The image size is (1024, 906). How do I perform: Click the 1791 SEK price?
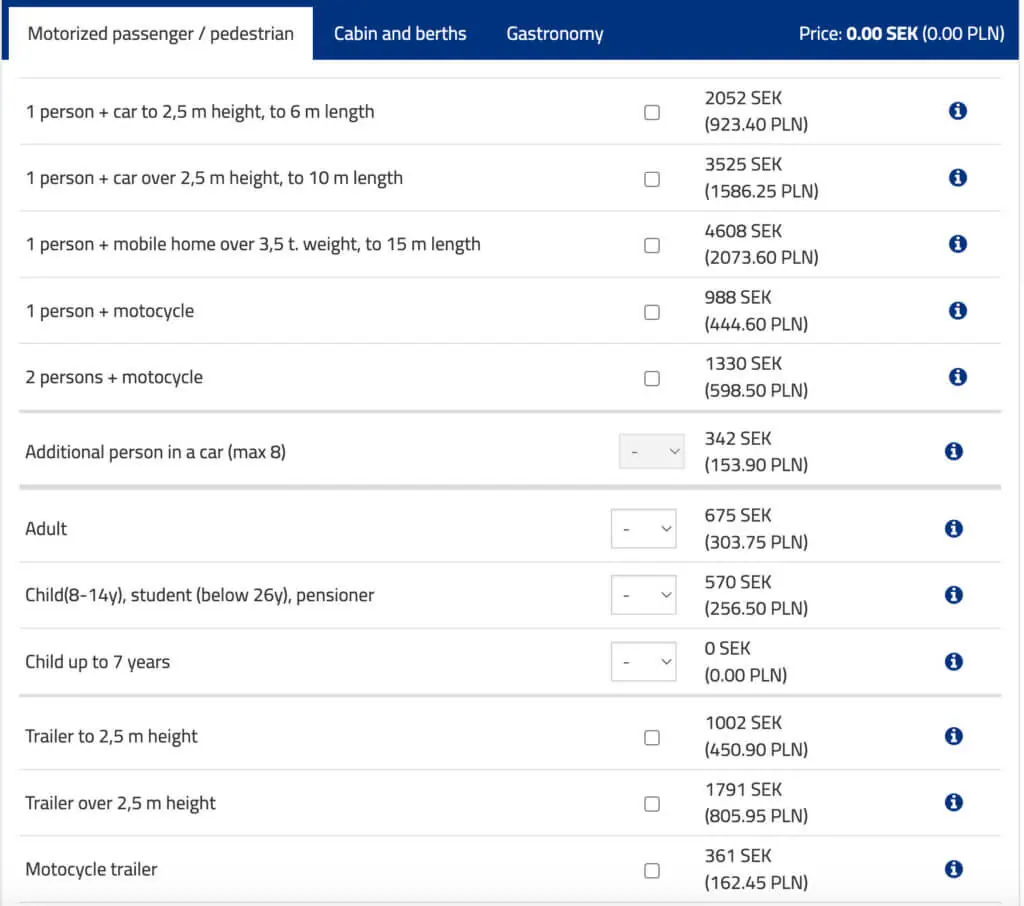click(743, 790)
